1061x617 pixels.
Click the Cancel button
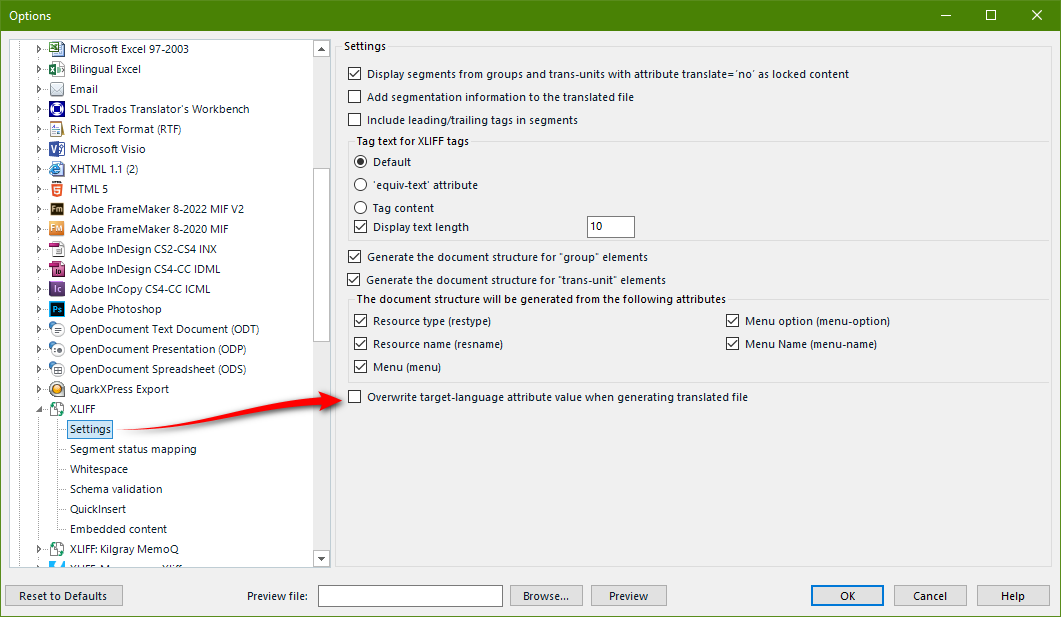click(930, 596)
